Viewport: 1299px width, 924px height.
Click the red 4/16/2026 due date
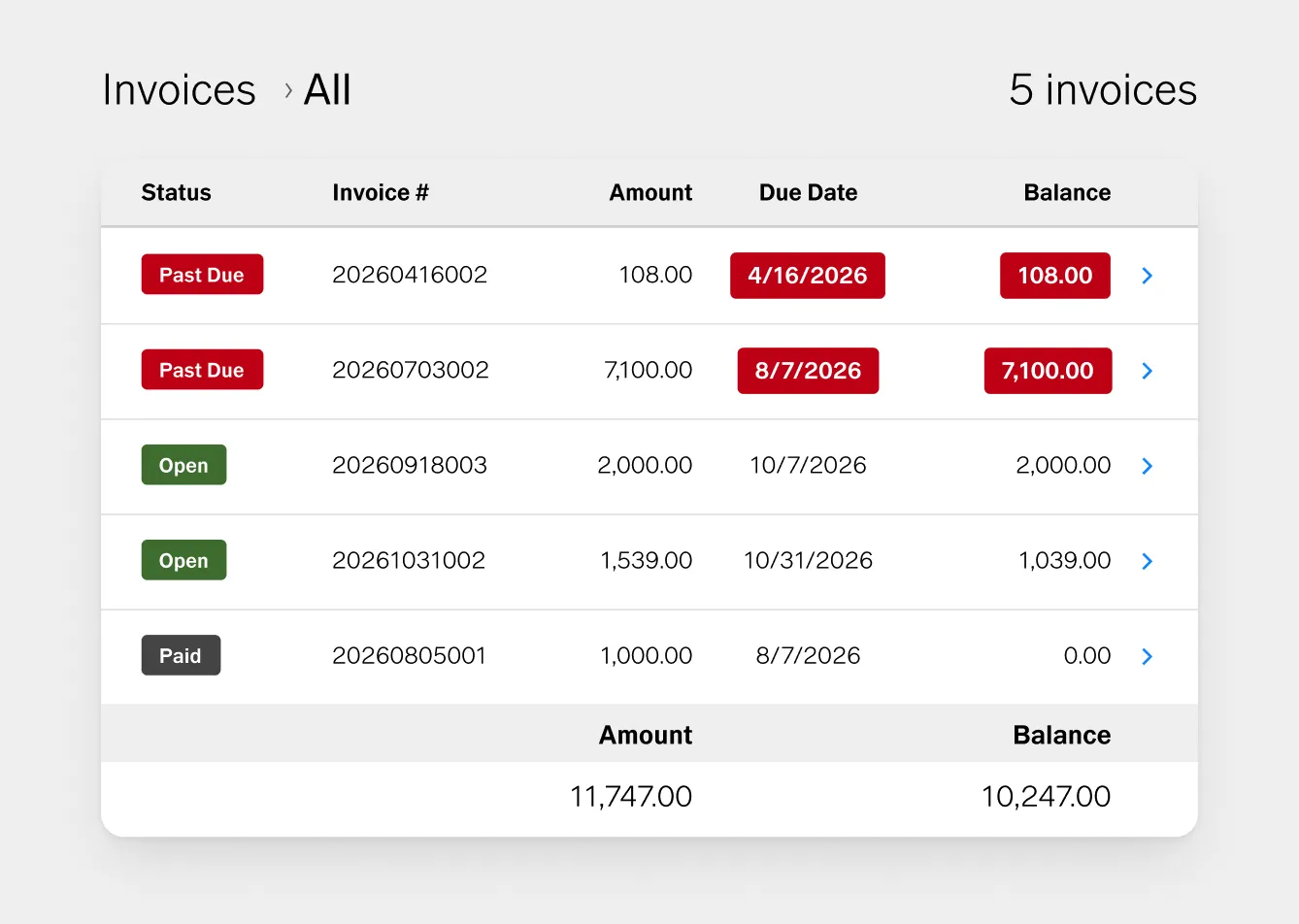tap(808, 276)
